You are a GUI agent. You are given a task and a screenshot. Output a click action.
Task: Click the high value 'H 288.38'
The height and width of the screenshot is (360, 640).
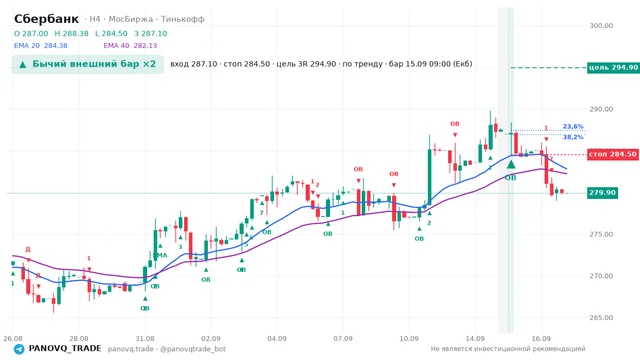click(71, 33)
